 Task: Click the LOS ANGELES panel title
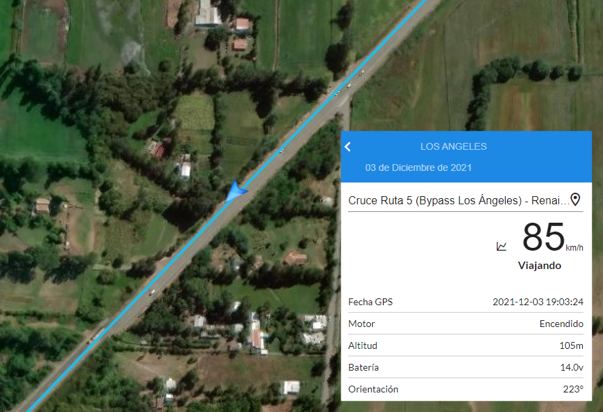[x=453, y=147]
